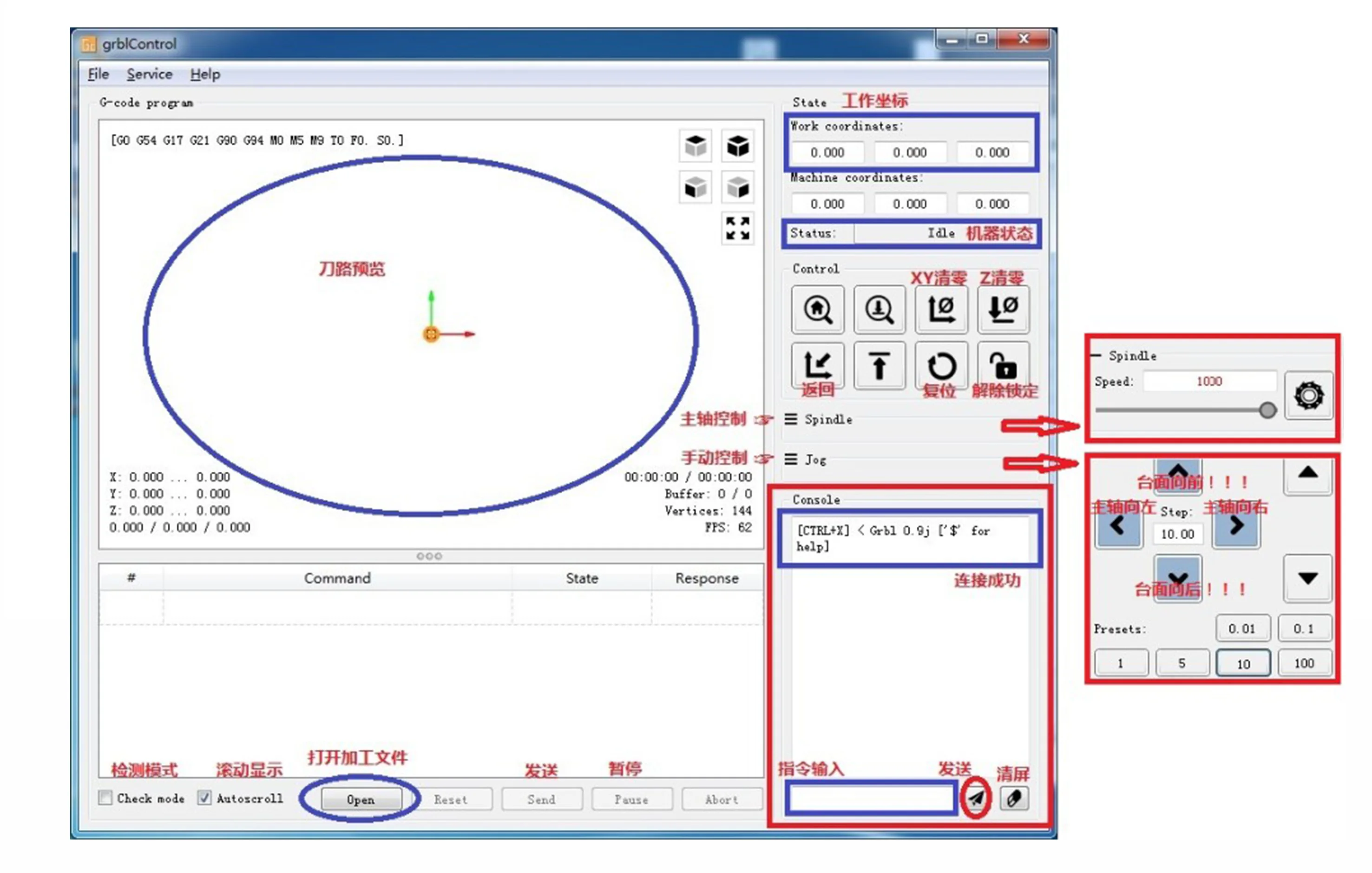
Task: Click the fit-to-view arrows icon
Action: point(737,228)
